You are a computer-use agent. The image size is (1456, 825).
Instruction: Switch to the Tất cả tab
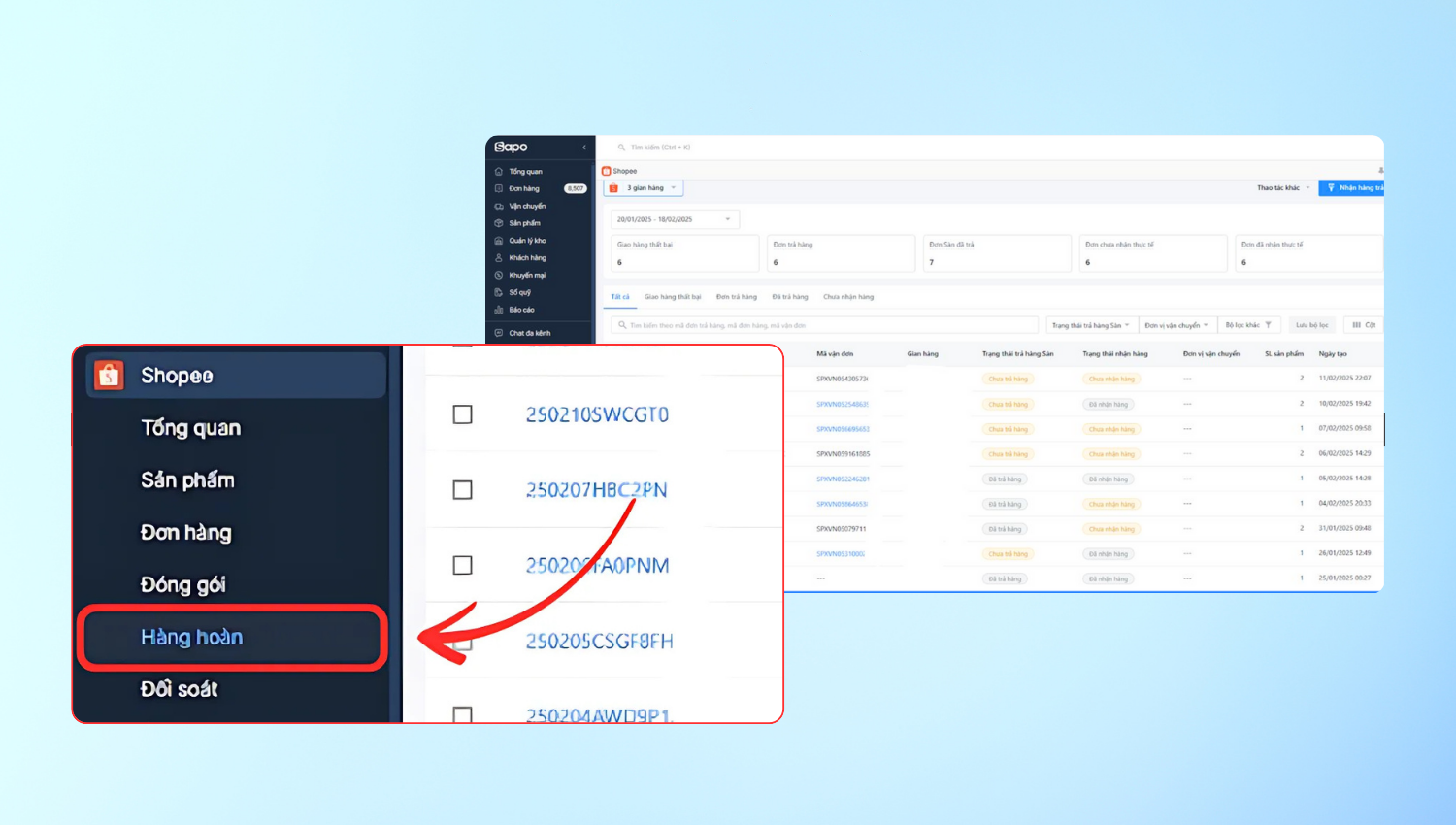620,297
